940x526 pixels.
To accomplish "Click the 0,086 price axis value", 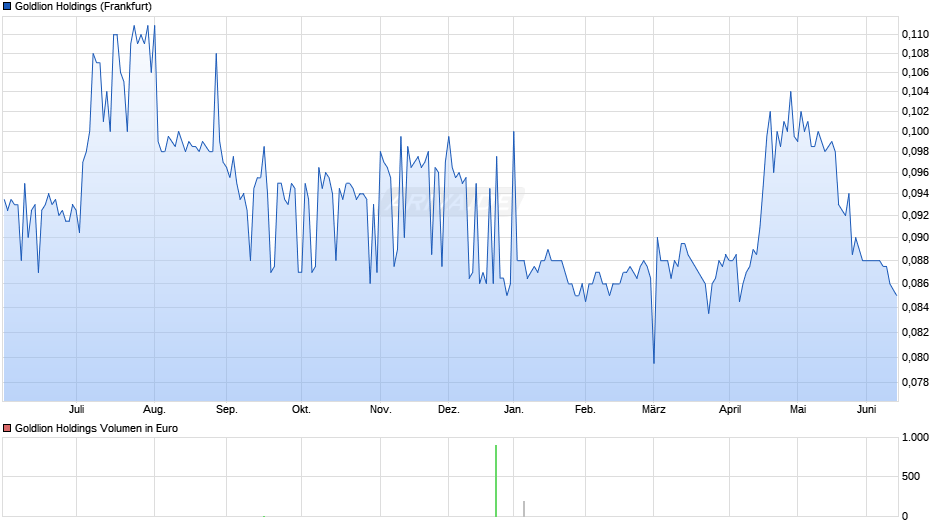I will click(x=915, y=284).
